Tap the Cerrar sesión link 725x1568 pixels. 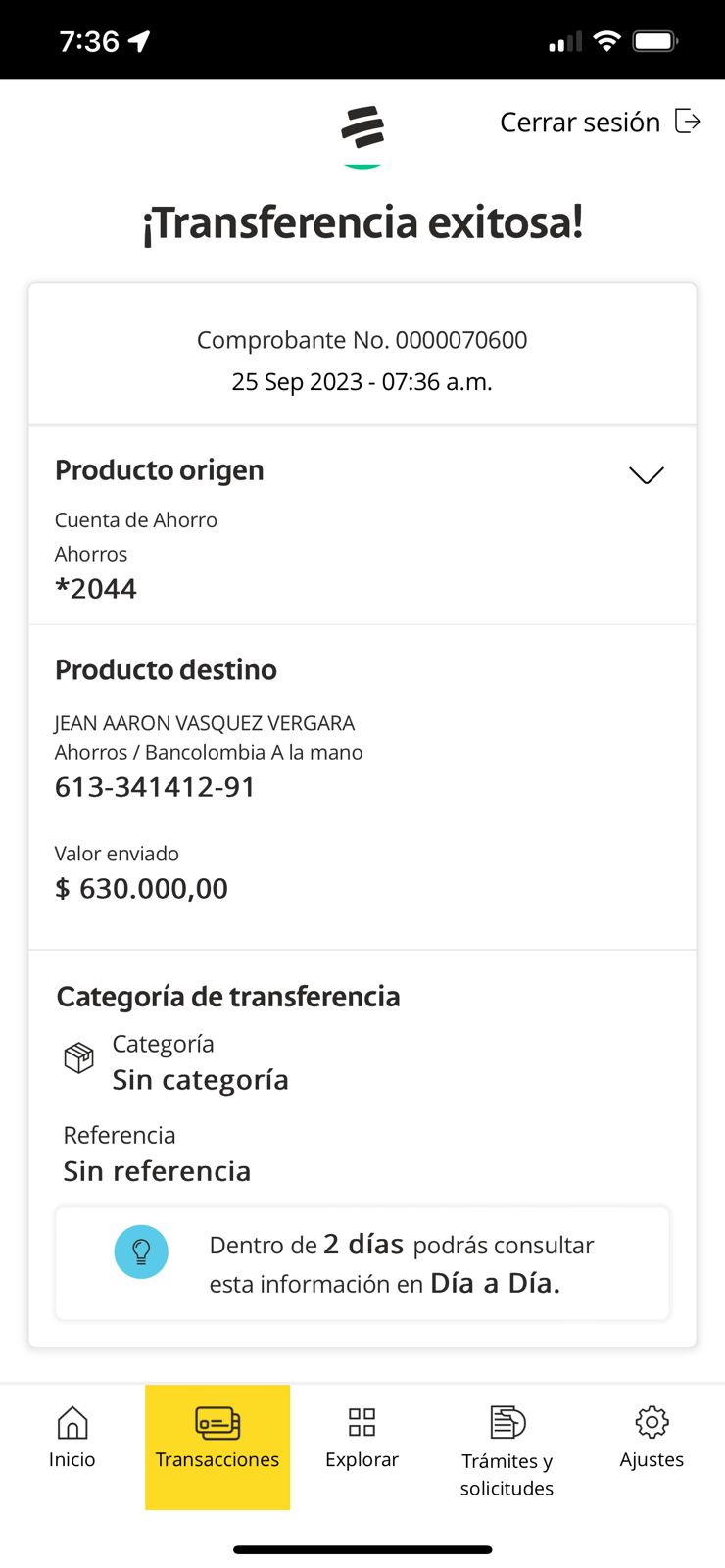580,122
